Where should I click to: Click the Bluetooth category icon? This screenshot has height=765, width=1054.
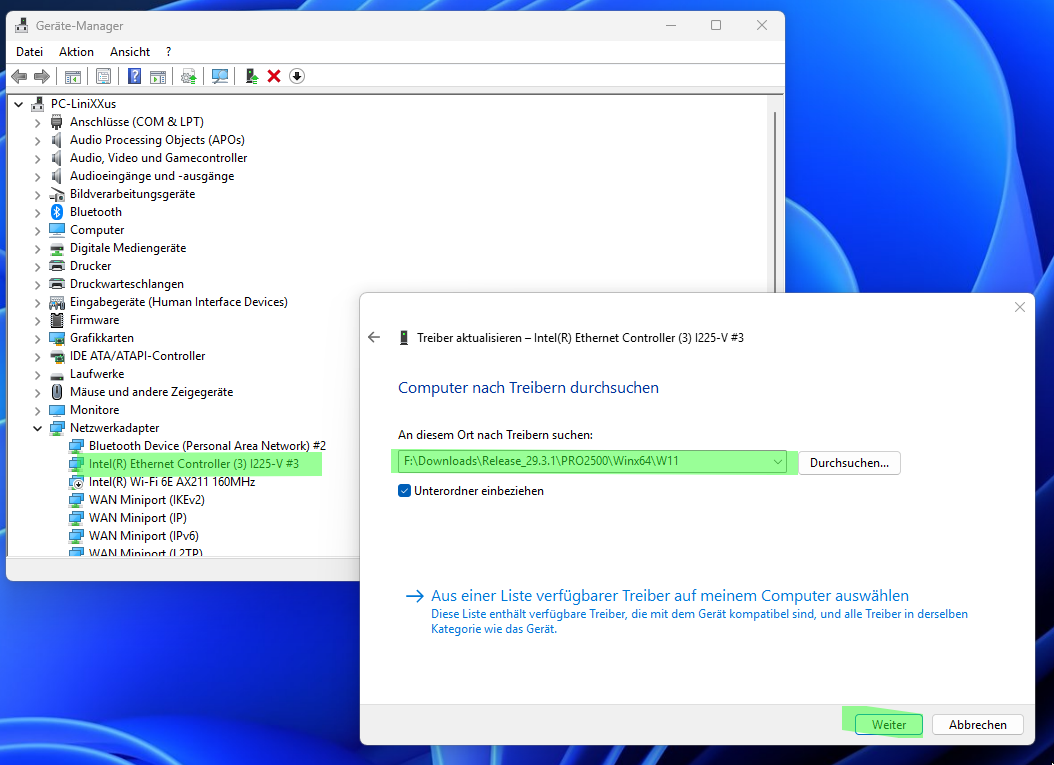[x=57, y=212]
